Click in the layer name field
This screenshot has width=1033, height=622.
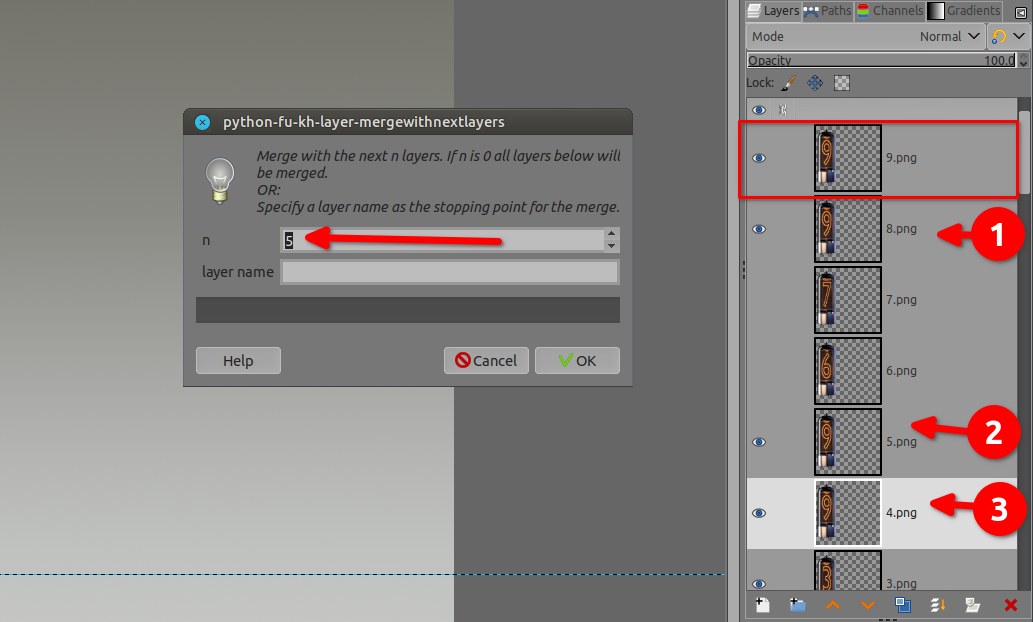(x=450, y=272)
